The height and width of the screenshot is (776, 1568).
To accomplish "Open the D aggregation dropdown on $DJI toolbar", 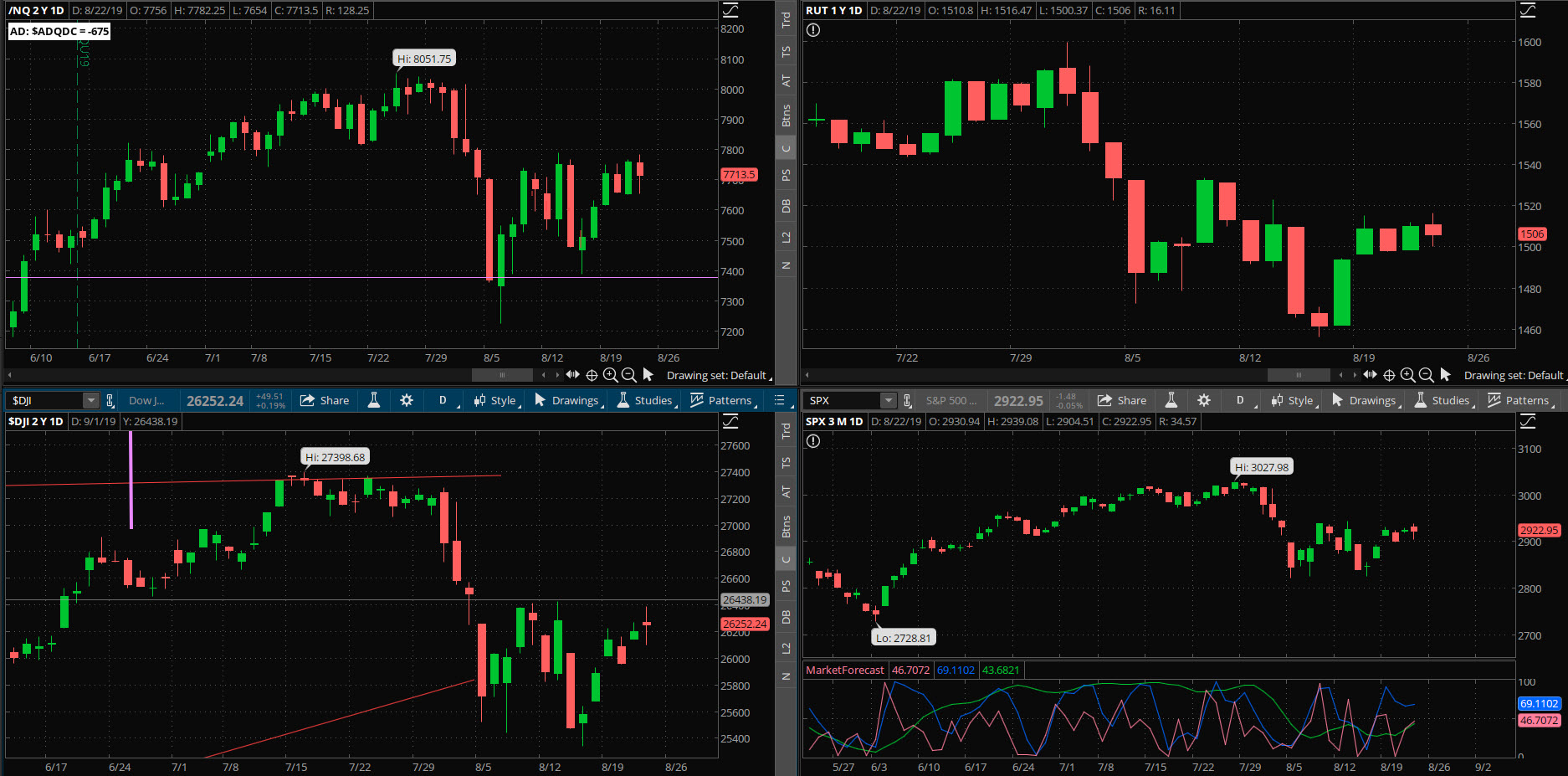I will click(x=443, y=400).
